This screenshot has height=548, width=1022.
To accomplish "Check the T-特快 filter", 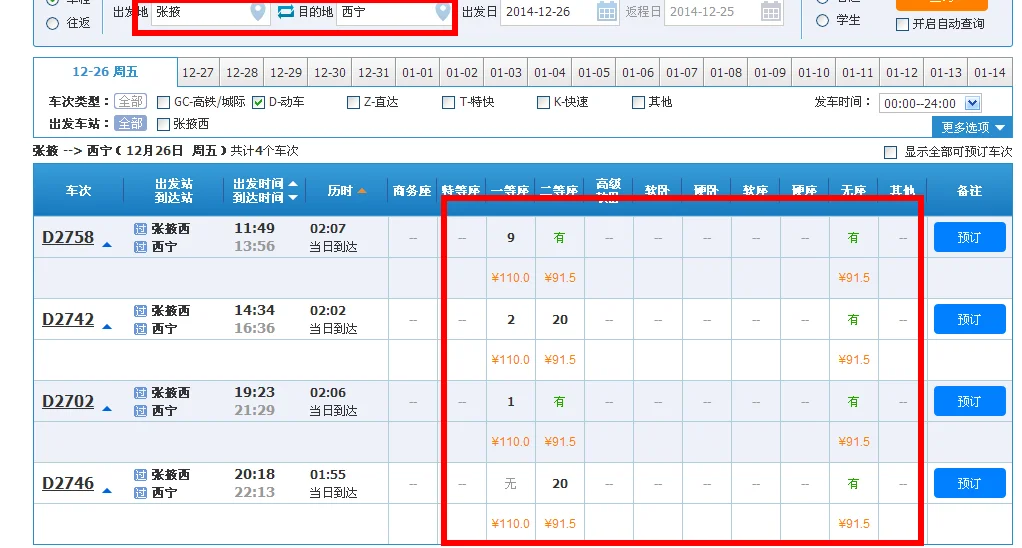I will coord(448,102).
